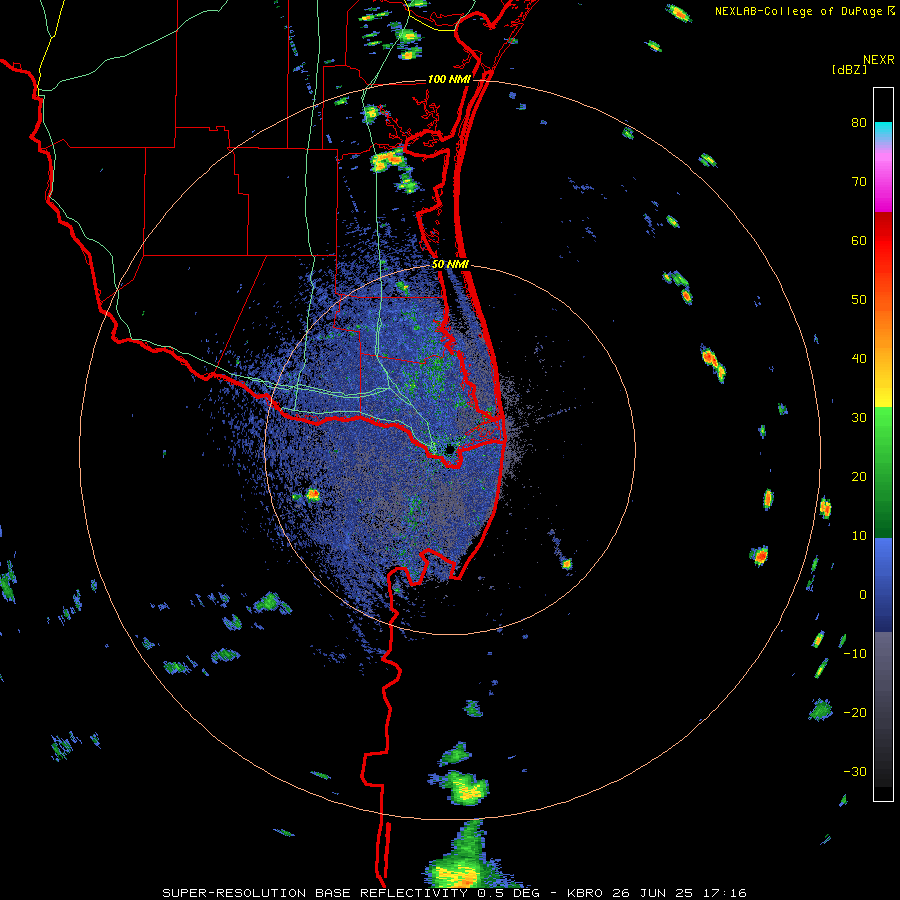
Task: Click the 50 value on the dBZ scale
Action: [x=859, y=300]
